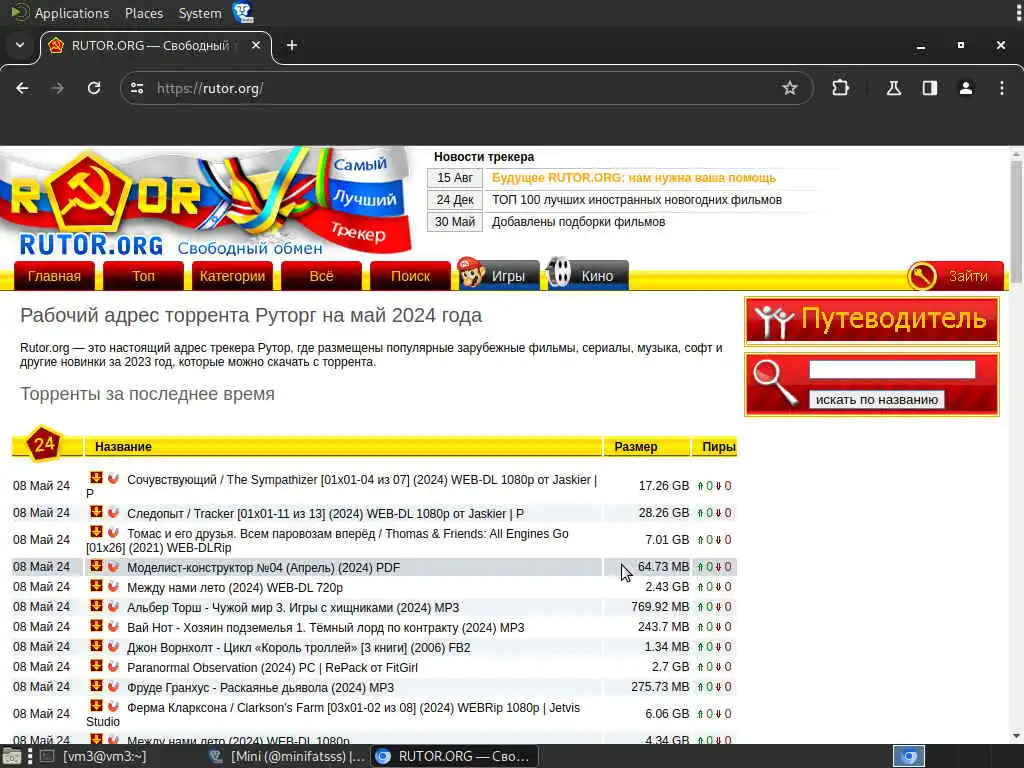Image resolution: width=1024 pixels, height=768 pixels.
Task: Open the browser extensions puzzle icon
Action: pyautogui.click(x=840, y=88)
